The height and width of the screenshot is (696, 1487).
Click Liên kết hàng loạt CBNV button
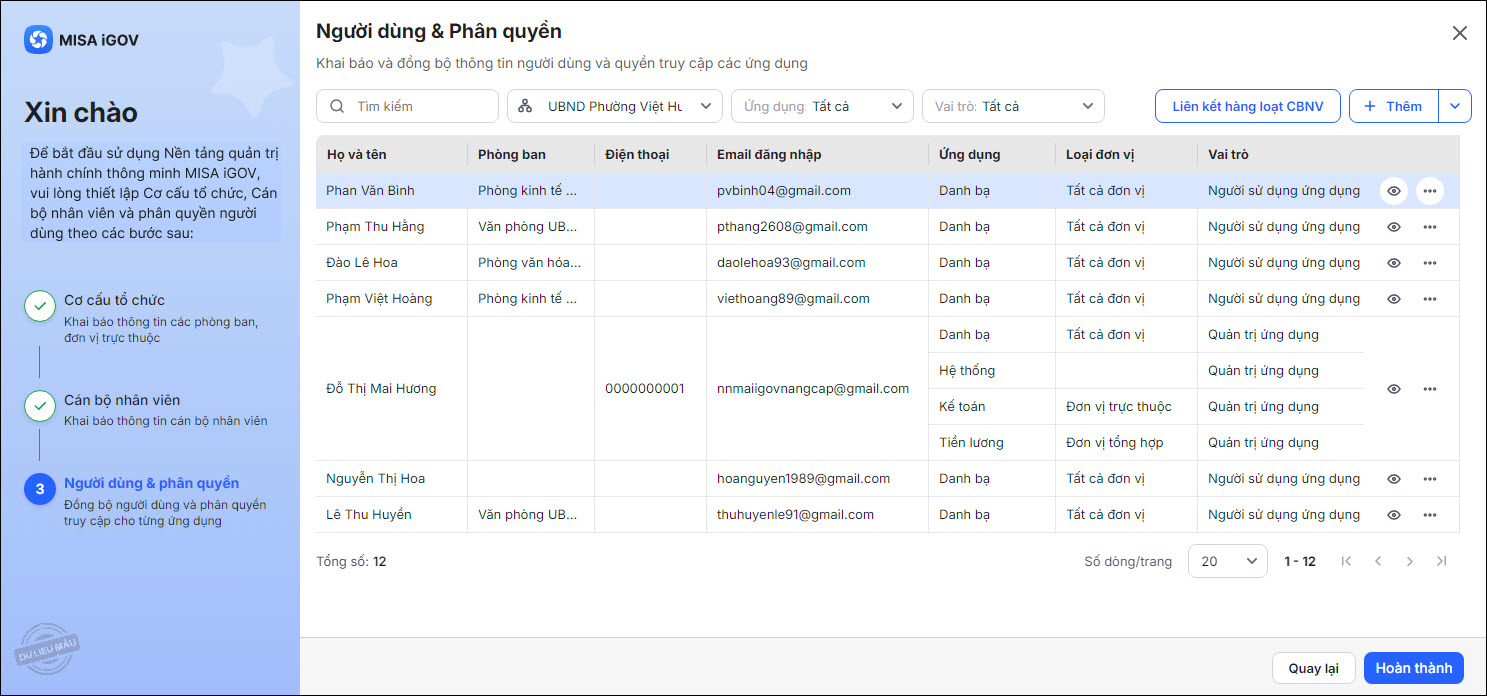coord(1247,106)
